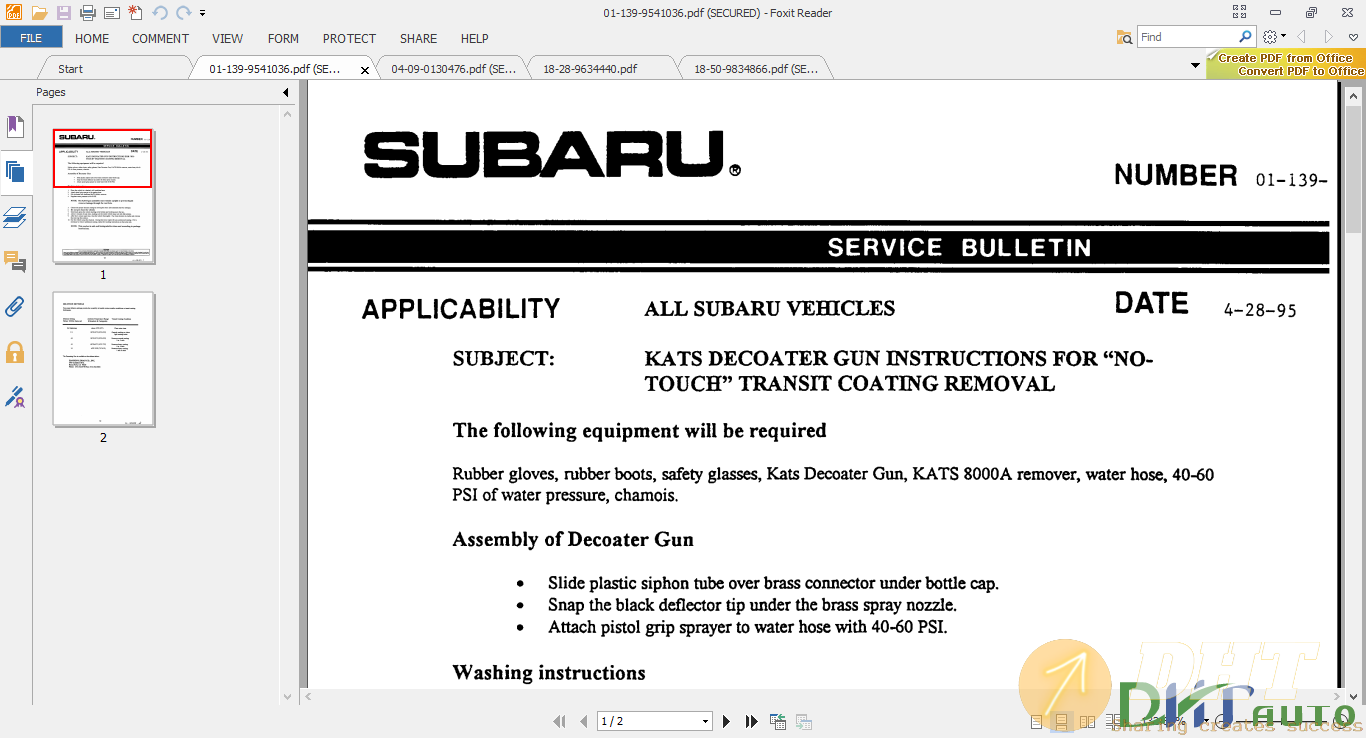
Task: Open the COMMENT ribbon tab
Action: pyautogui.click(x=160, y=38)
